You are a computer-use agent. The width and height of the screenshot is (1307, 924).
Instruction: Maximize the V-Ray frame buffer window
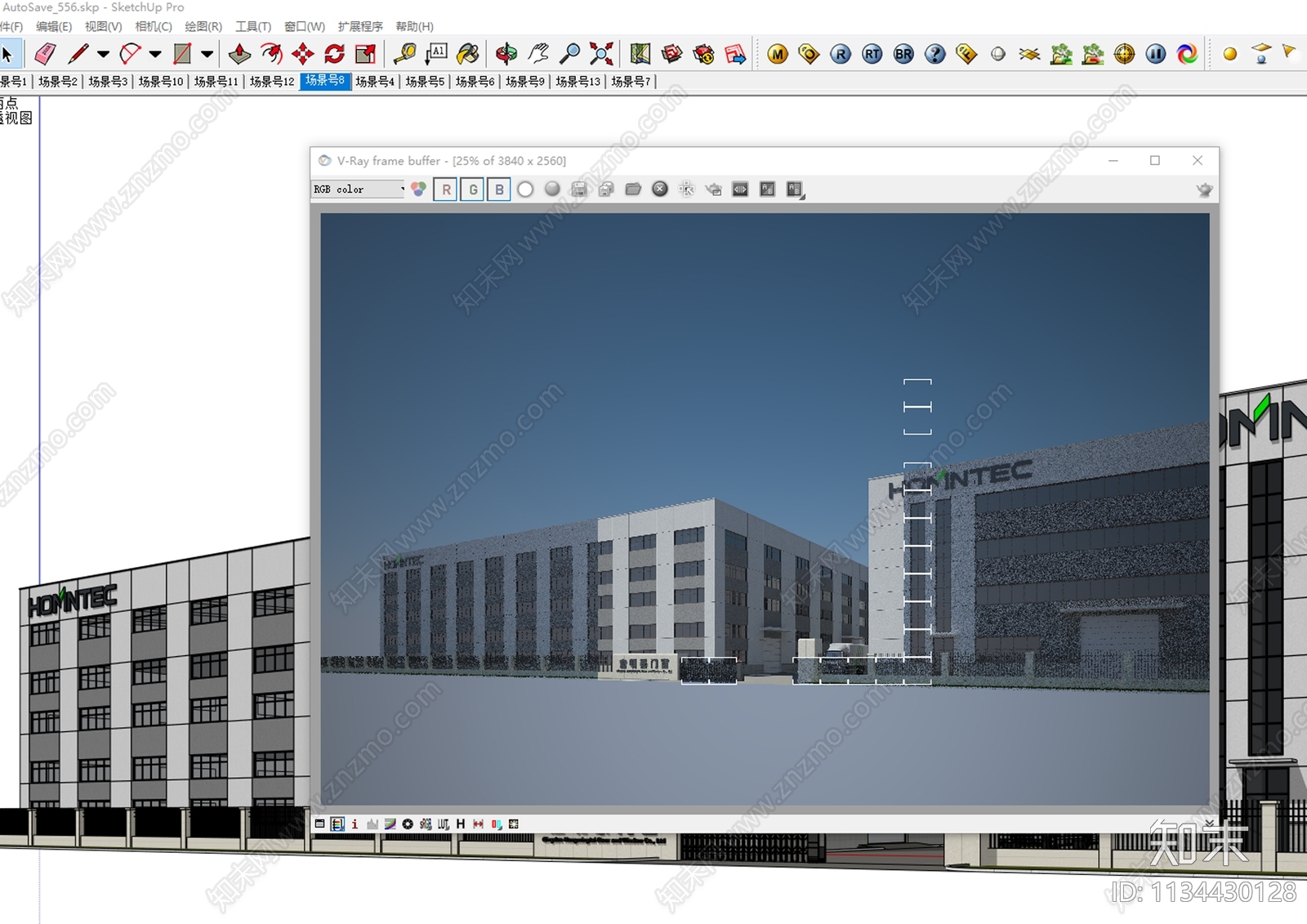point(1155,161)
